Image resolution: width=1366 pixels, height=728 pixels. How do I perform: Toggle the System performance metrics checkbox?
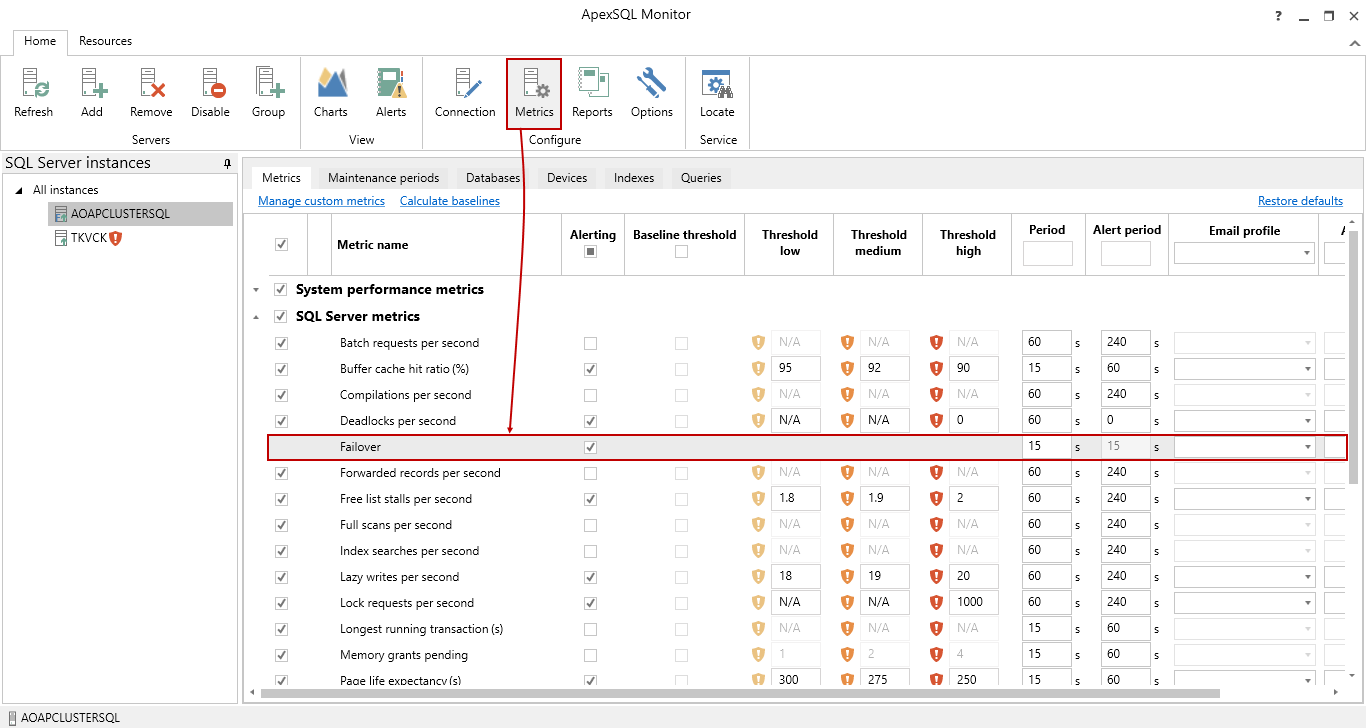pos(281,289)
